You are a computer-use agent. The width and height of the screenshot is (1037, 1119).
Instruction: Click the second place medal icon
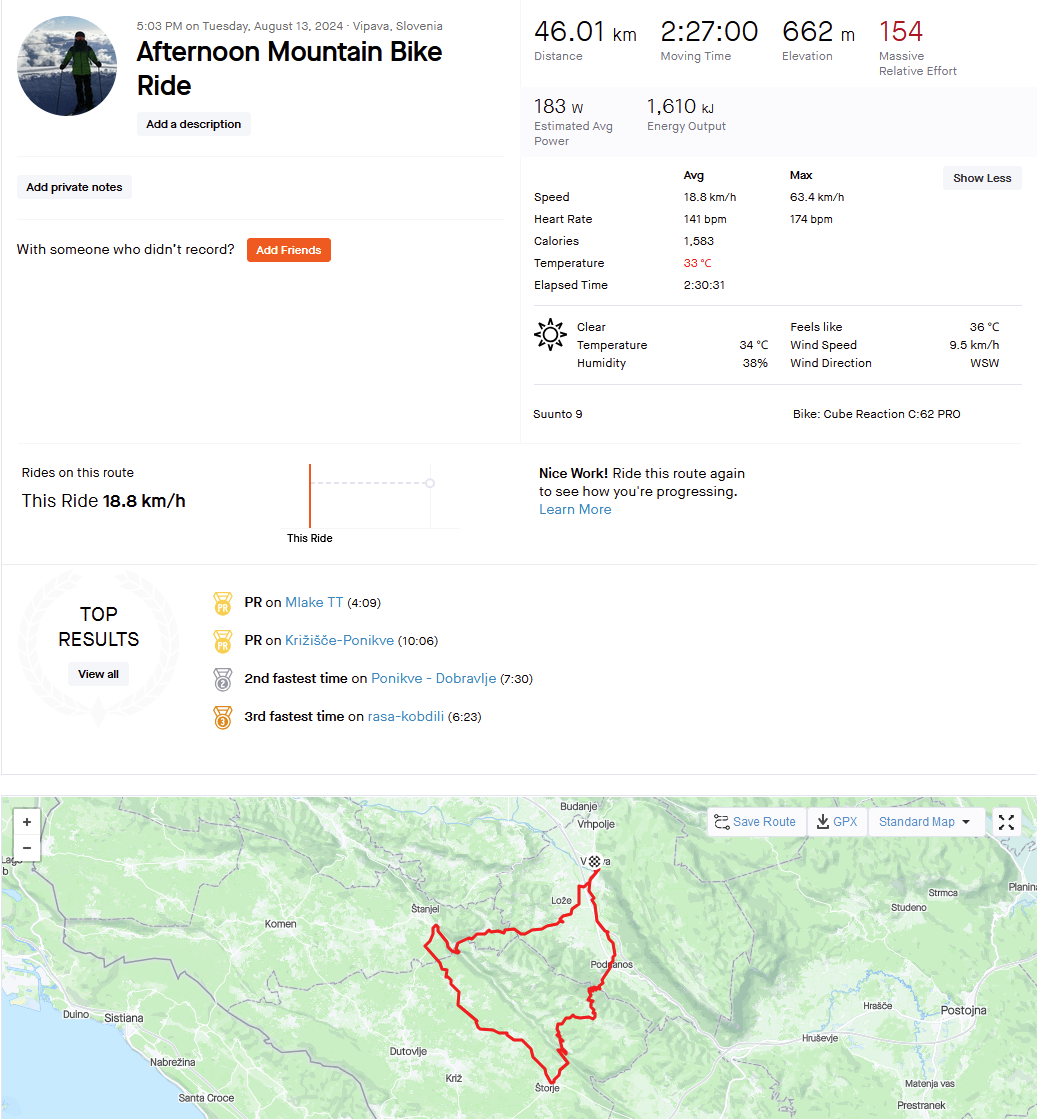(x=223, y=679)
